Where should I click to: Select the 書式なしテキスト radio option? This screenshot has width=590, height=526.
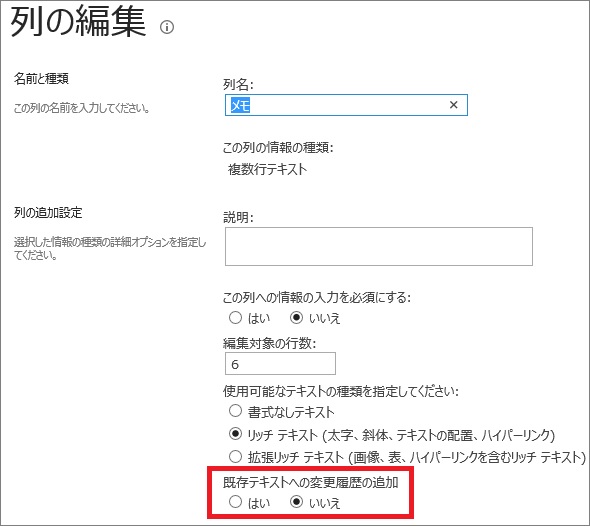(235, 411)
